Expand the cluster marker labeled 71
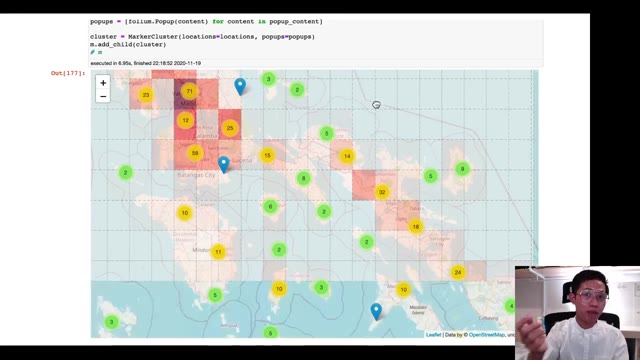The image size is (640, 360). (x=189, y=91)
